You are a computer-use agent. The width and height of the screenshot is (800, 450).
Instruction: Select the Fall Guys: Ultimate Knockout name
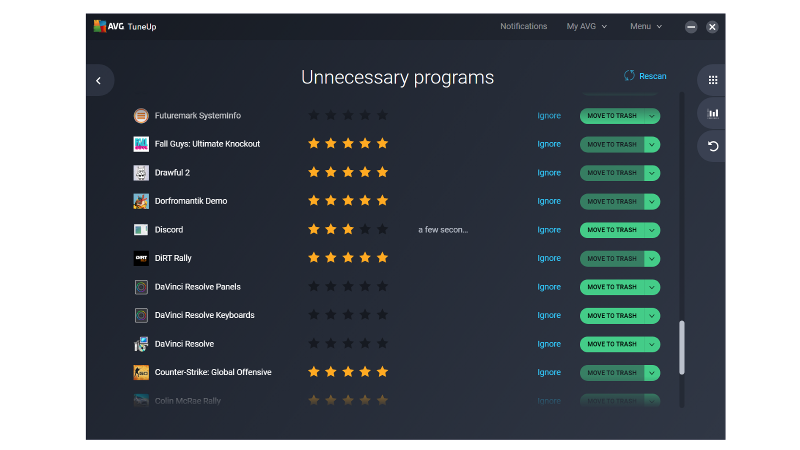(207, 144)
